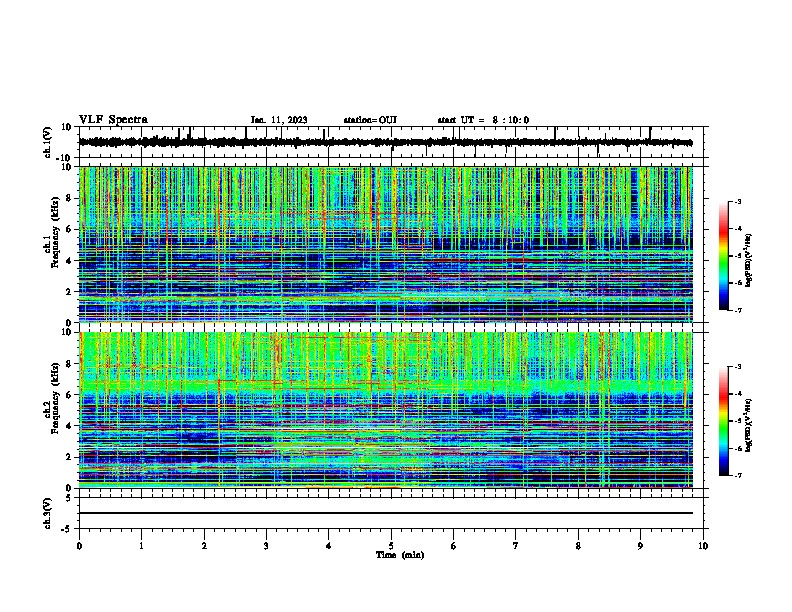
Task: Click the "8" kHz tick of ch.2 spectrogram
Action: [69, 364]
